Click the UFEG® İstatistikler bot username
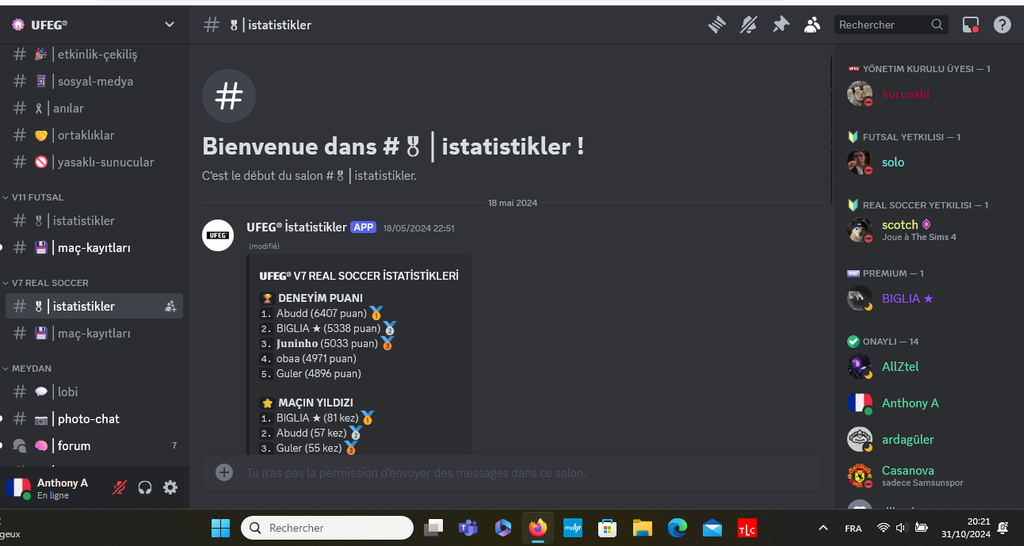This screenshot has width=1024, height=546. [295, 227]
